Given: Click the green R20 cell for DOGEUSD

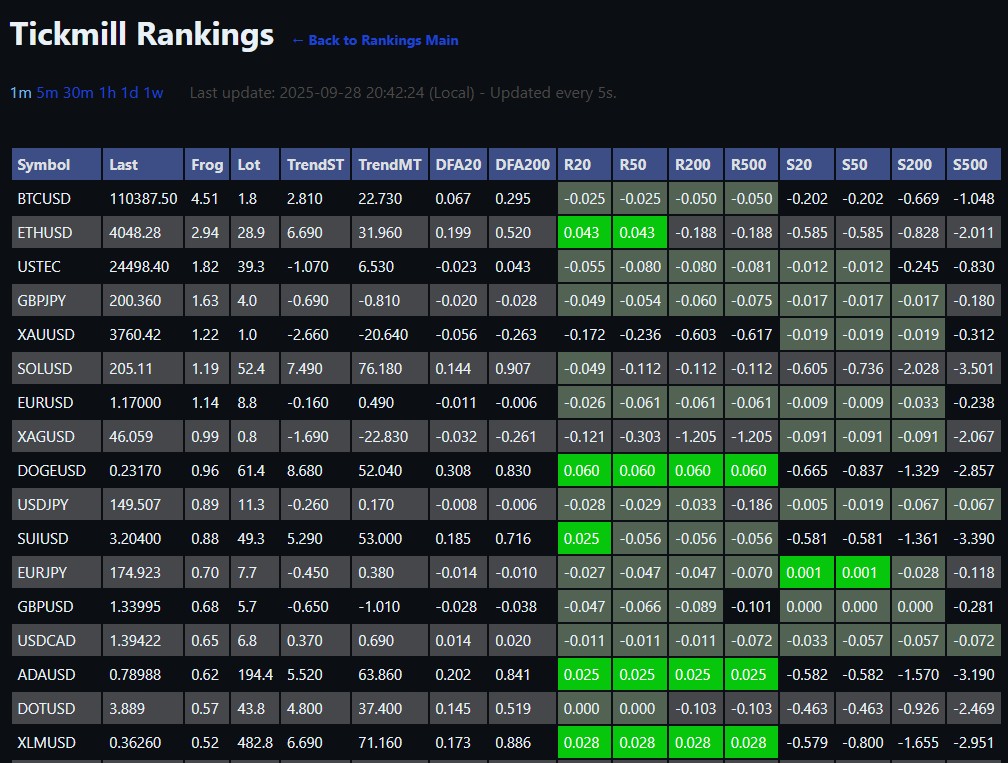Looking at the screenshot, I should 583,471.
